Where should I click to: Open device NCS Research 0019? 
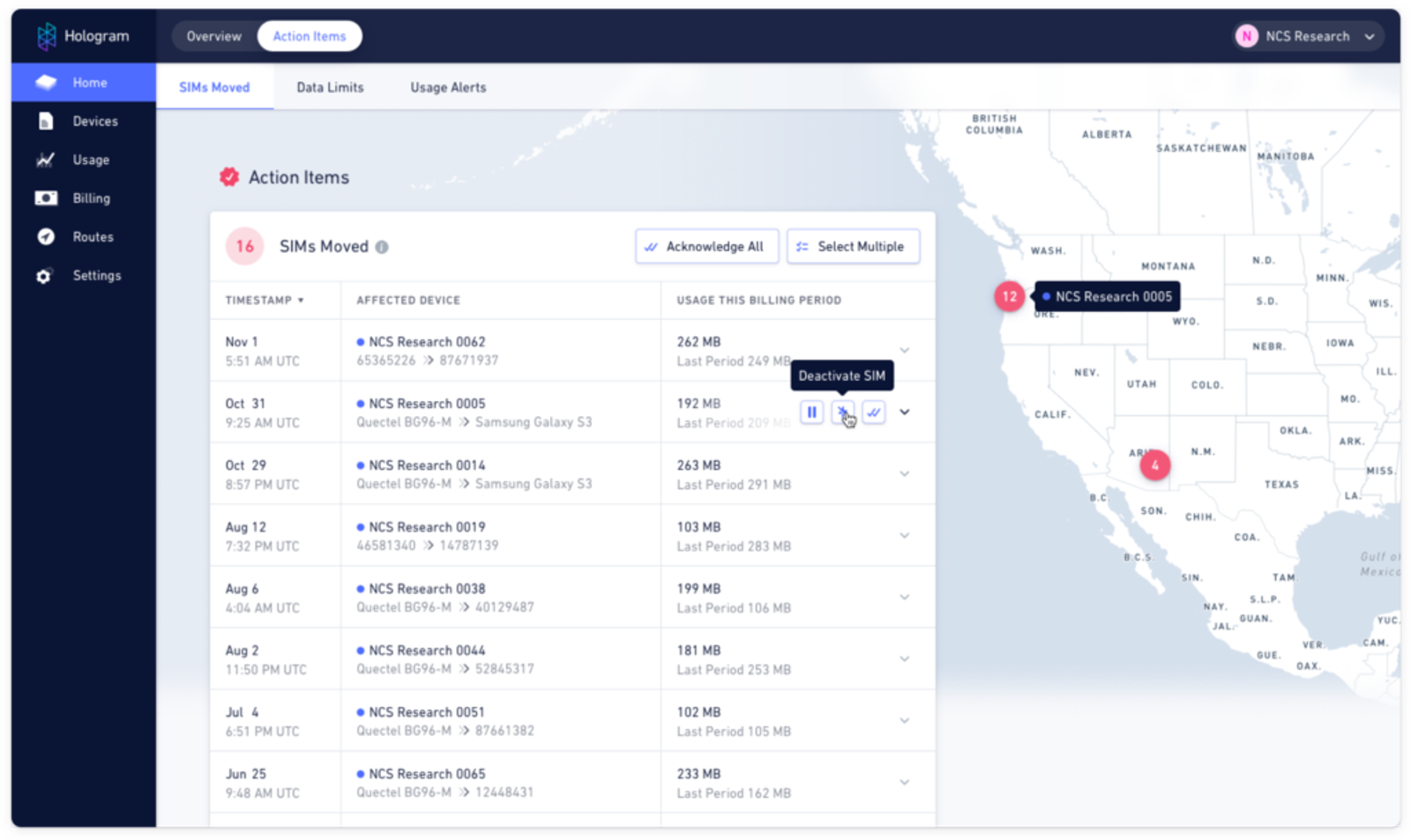click(427, 527)
